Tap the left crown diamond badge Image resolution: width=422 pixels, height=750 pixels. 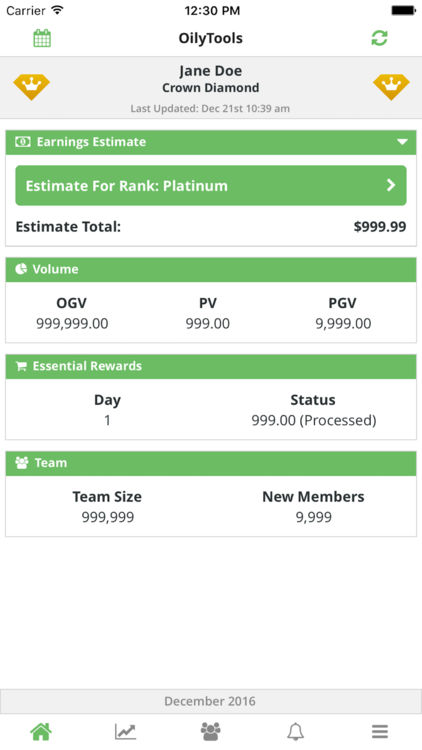(x=31, y=87)
